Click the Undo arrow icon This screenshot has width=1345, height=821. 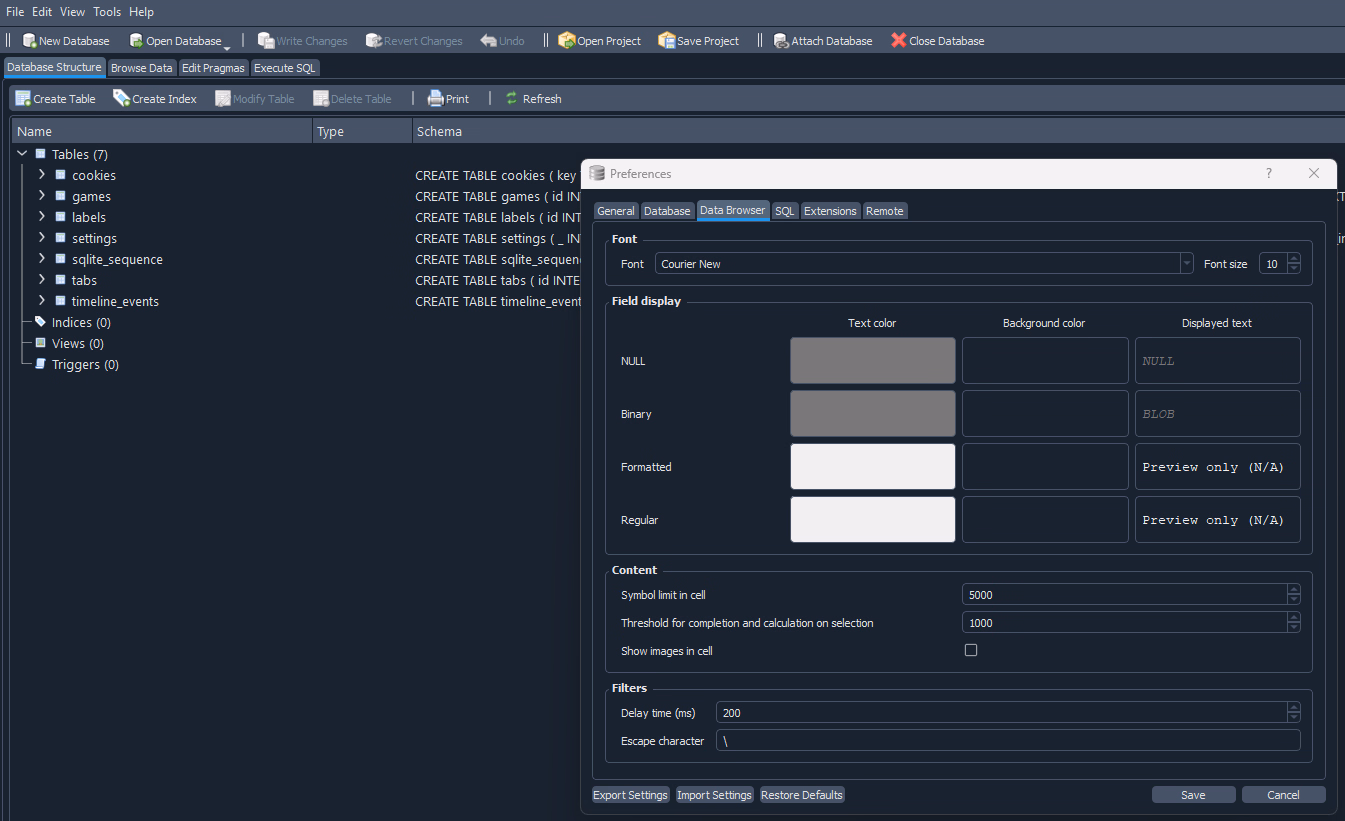tap(488, 41)
